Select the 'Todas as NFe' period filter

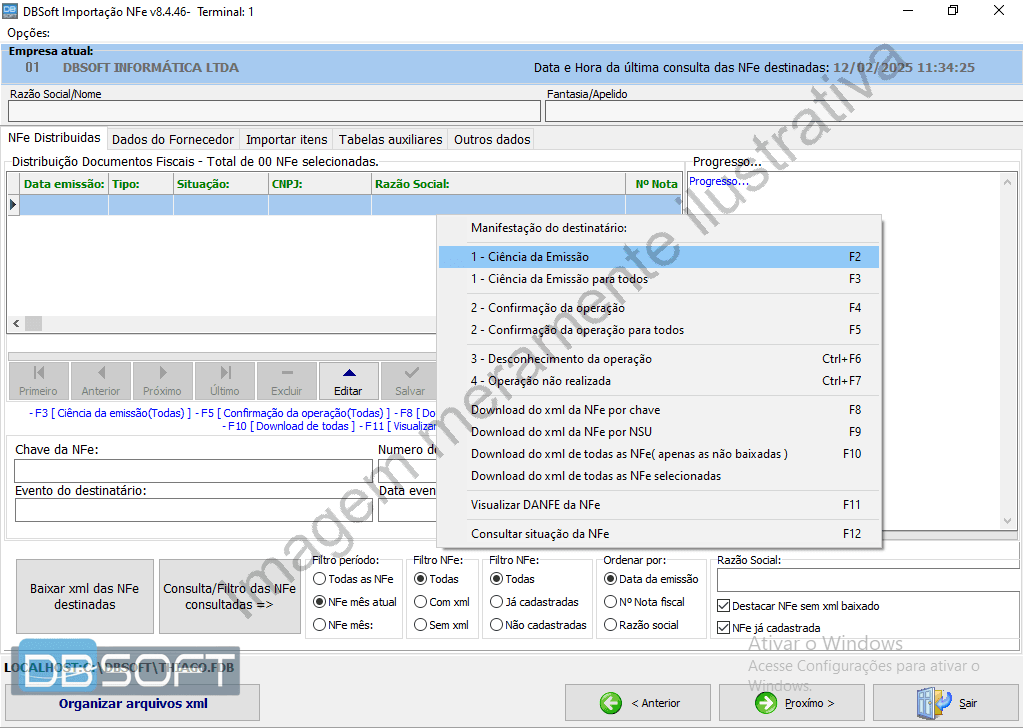click(x=320, y=579)
